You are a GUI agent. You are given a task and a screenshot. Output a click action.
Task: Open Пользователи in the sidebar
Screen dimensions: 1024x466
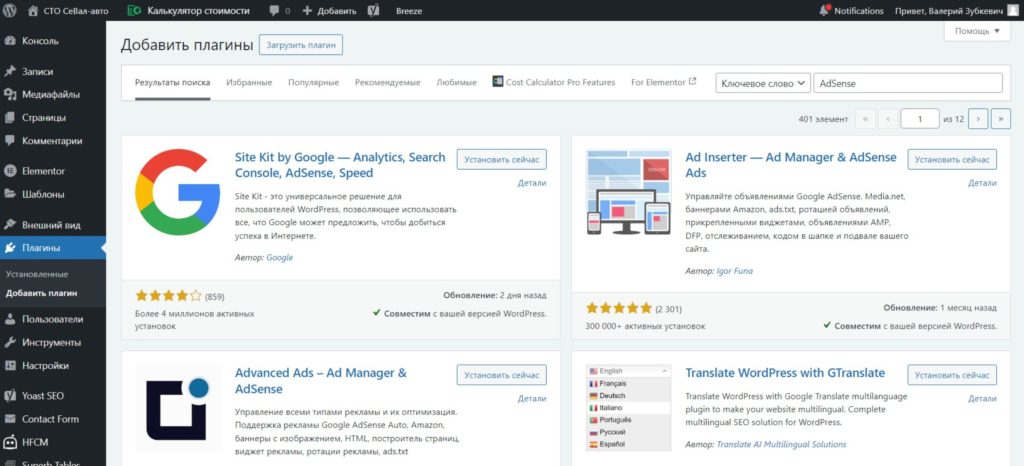52,319
